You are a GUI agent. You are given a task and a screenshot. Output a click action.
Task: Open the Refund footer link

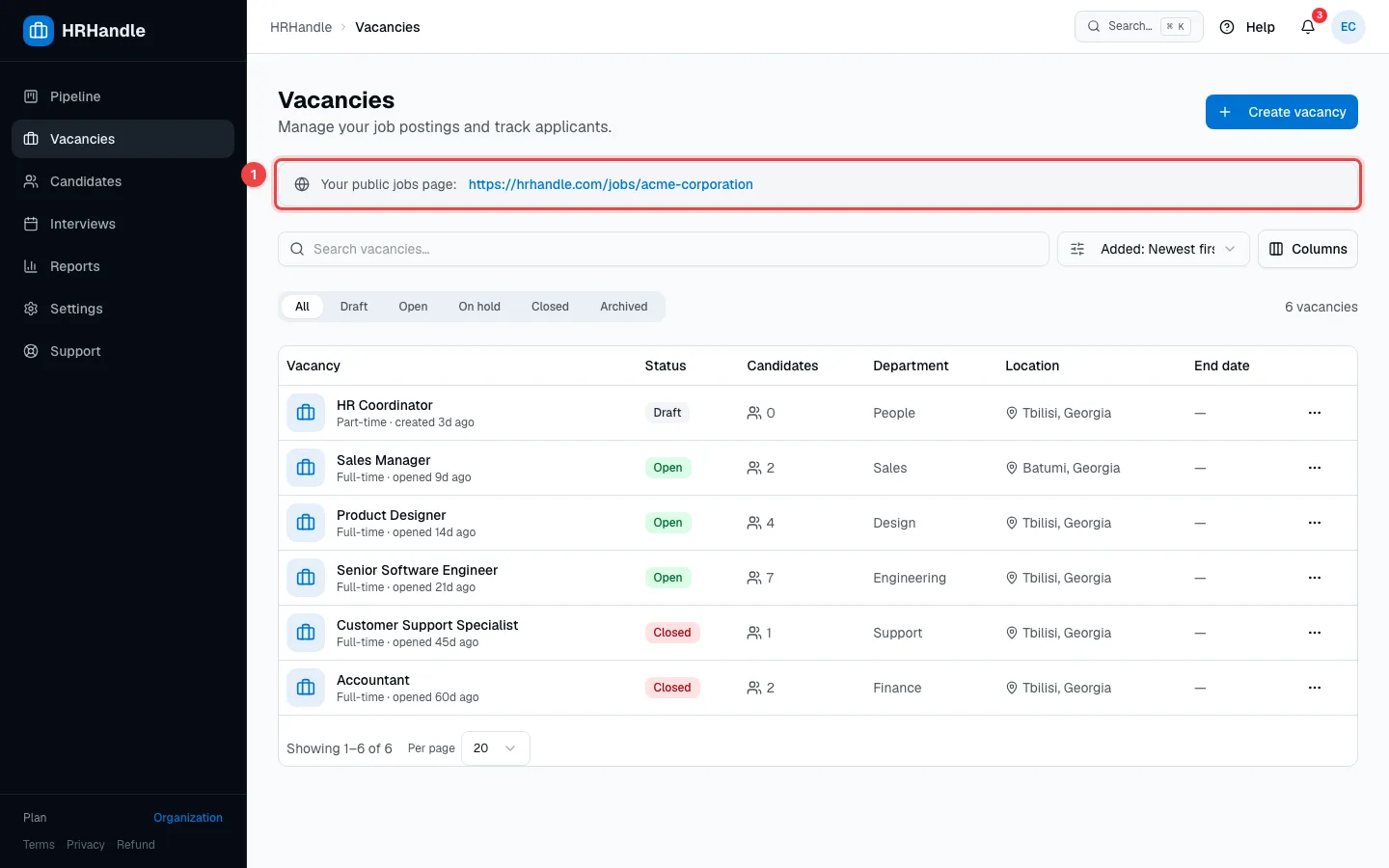point(136,845)
